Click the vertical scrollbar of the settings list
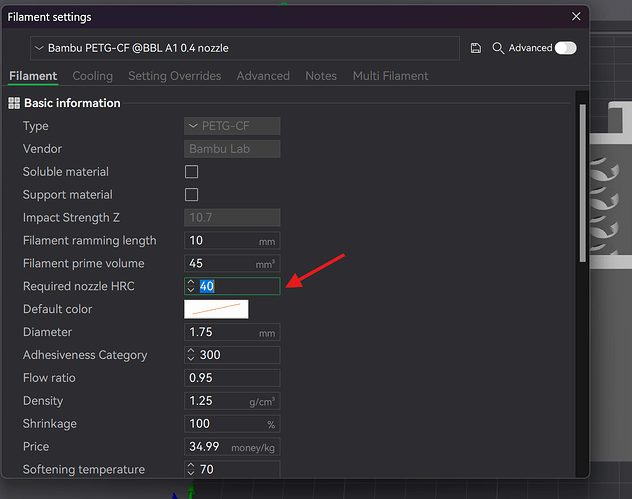 click(582, 183)
